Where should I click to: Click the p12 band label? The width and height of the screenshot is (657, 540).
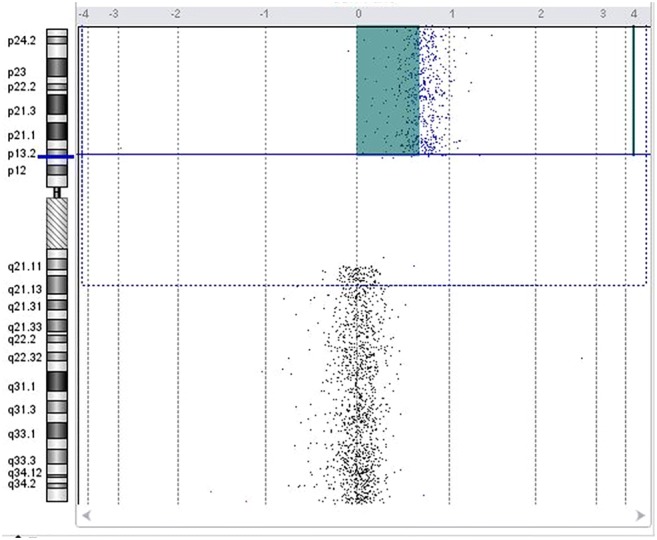pyautogui.click(x=15, y=171)
